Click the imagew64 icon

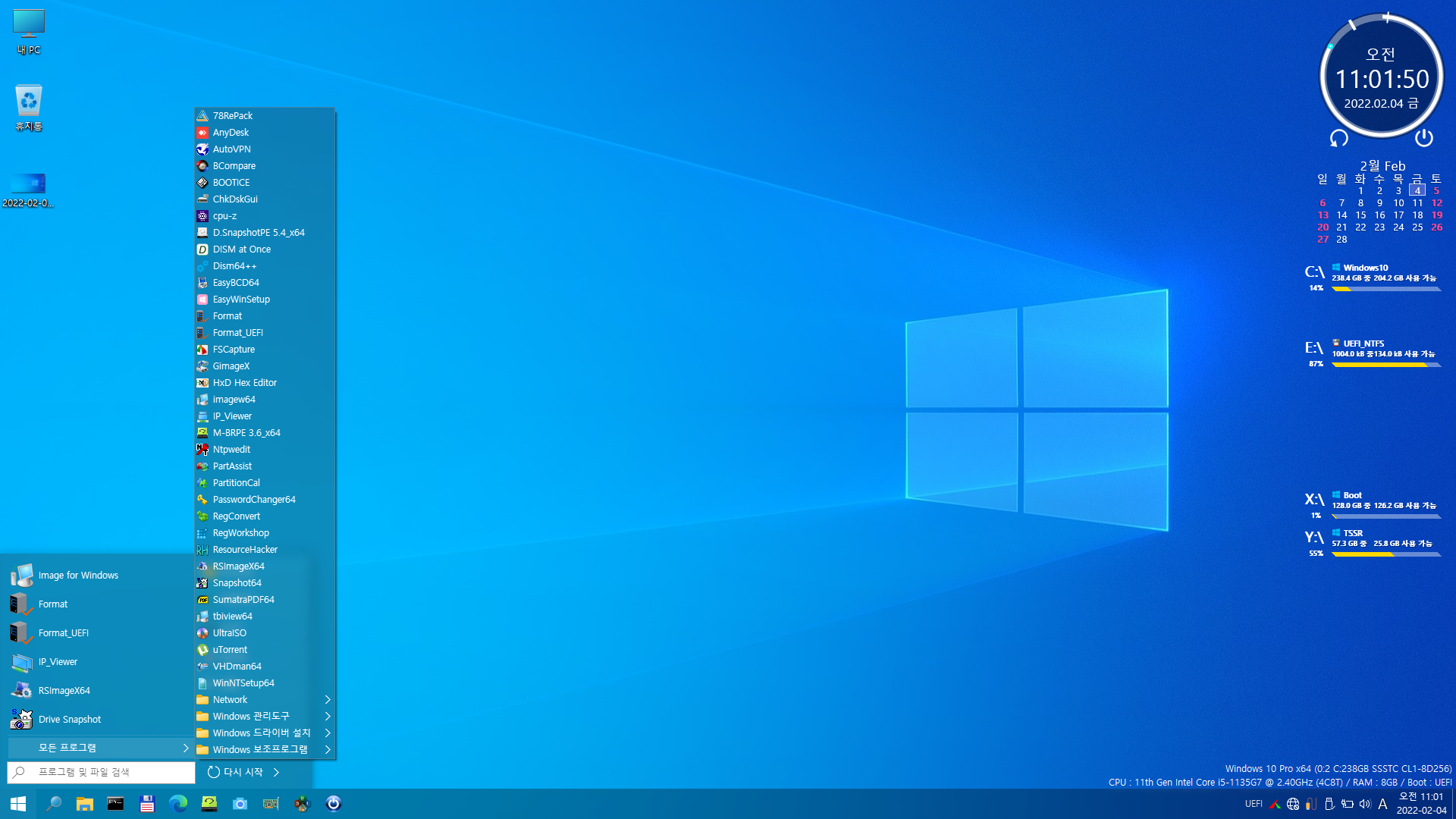202,400
